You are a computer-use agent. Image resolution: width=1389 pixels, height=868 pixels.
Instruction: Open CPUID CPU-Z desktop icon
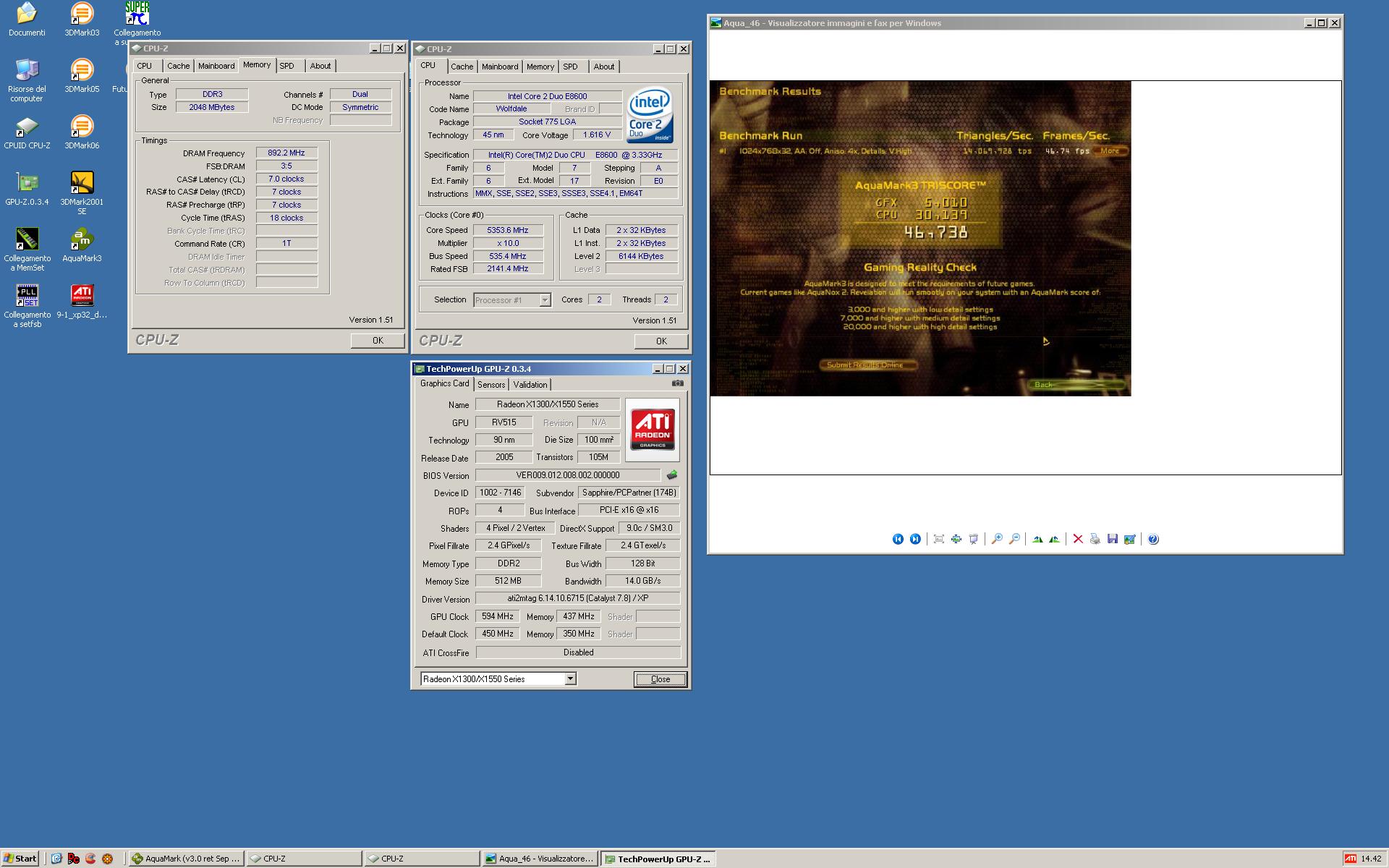click(27, 132)
